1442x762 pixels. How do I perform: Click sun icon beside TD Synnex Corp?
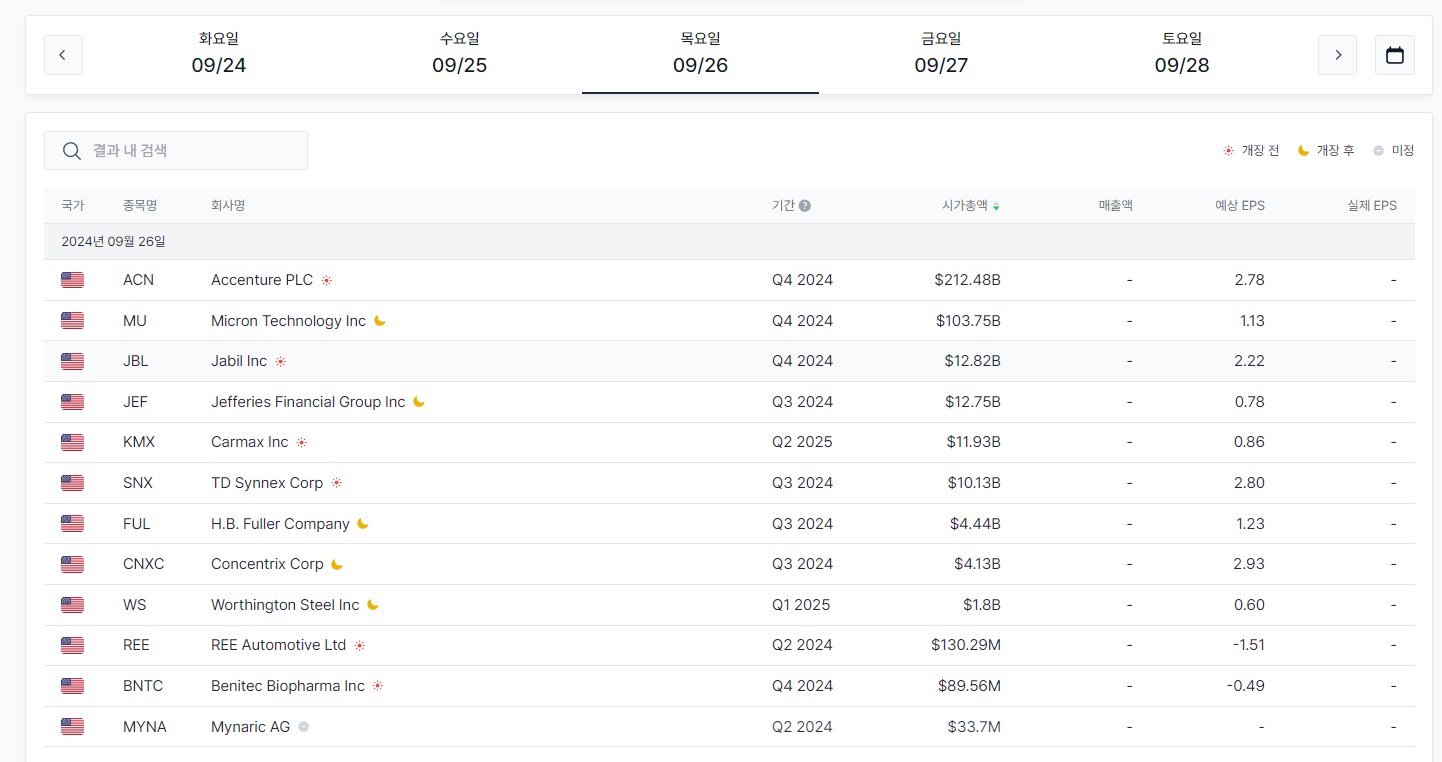point(337,483)
